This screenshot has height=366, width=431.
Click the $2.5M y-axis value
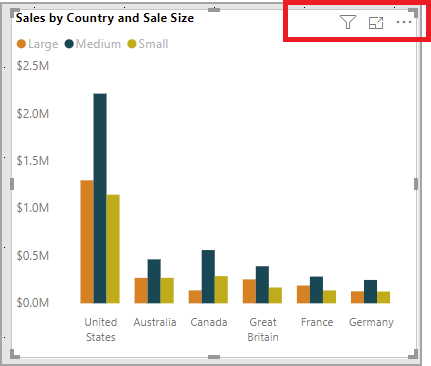[33, 66]
